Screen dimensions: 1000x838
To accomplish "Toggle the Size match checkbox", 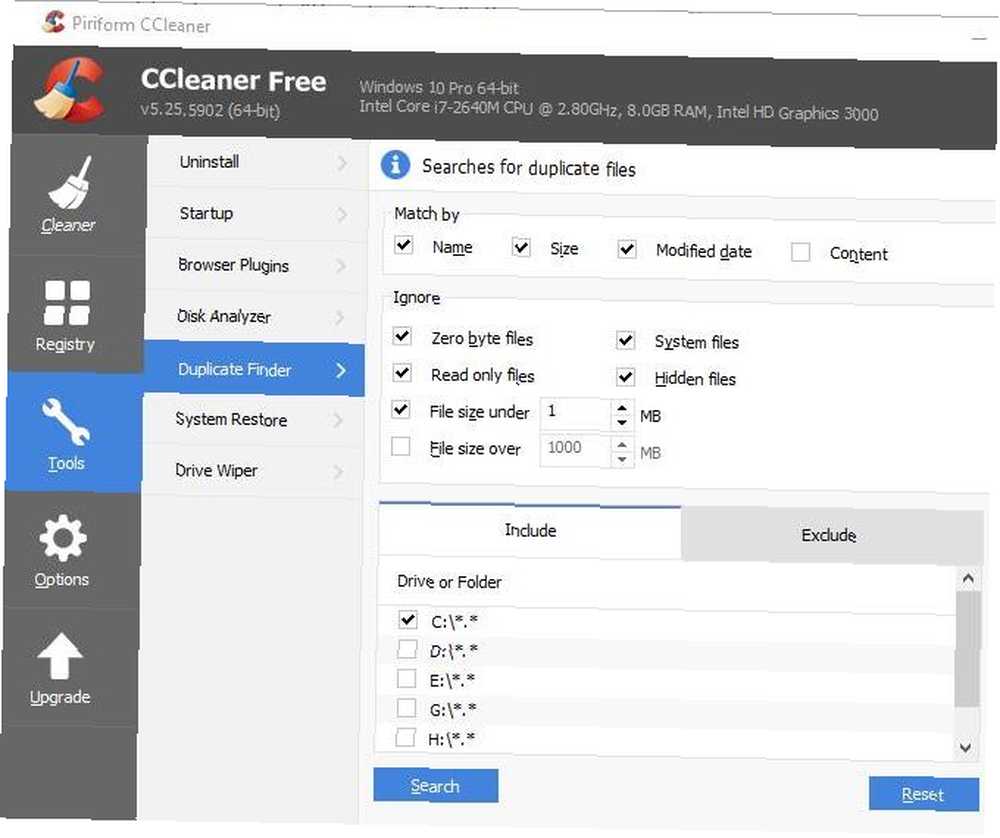I will pos(521,247).
